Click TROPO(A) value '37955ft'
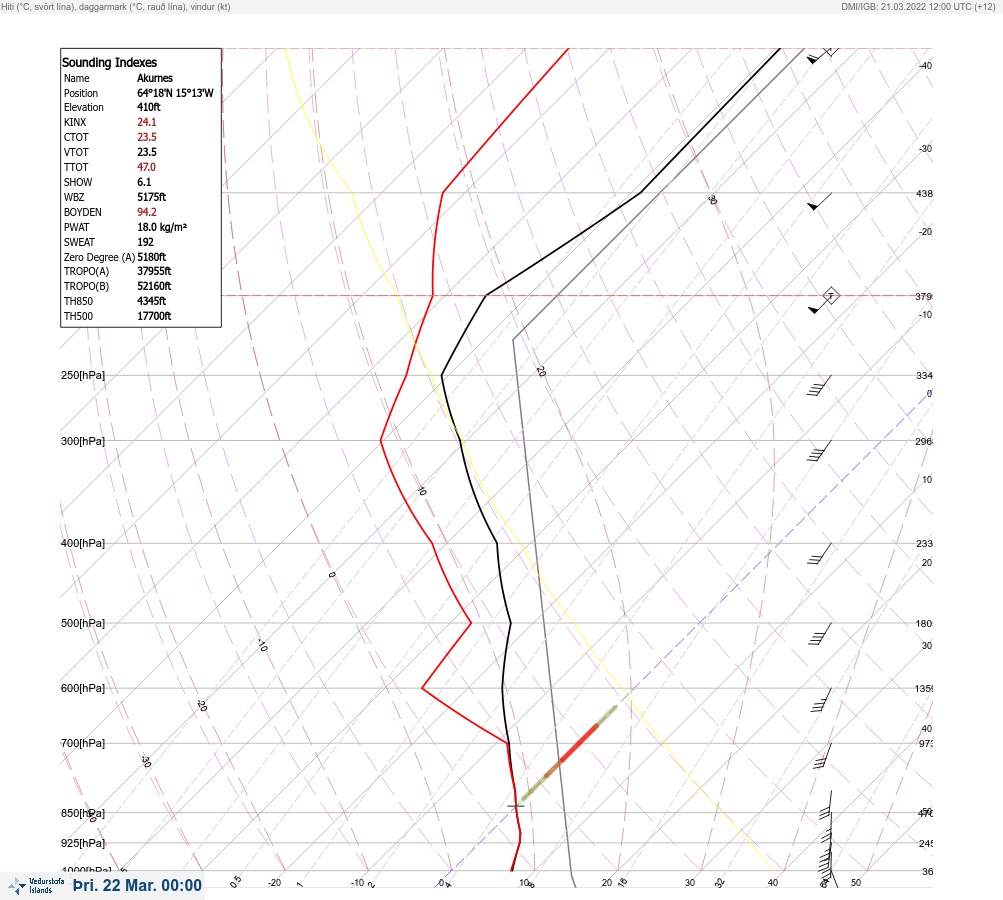 pyautogui.click(x=154, y=271)
